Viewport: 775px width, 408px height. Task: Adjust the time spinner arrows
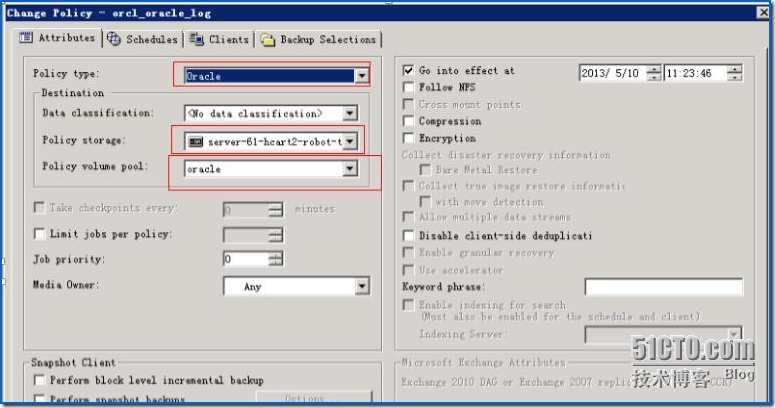tap(734, 73)
